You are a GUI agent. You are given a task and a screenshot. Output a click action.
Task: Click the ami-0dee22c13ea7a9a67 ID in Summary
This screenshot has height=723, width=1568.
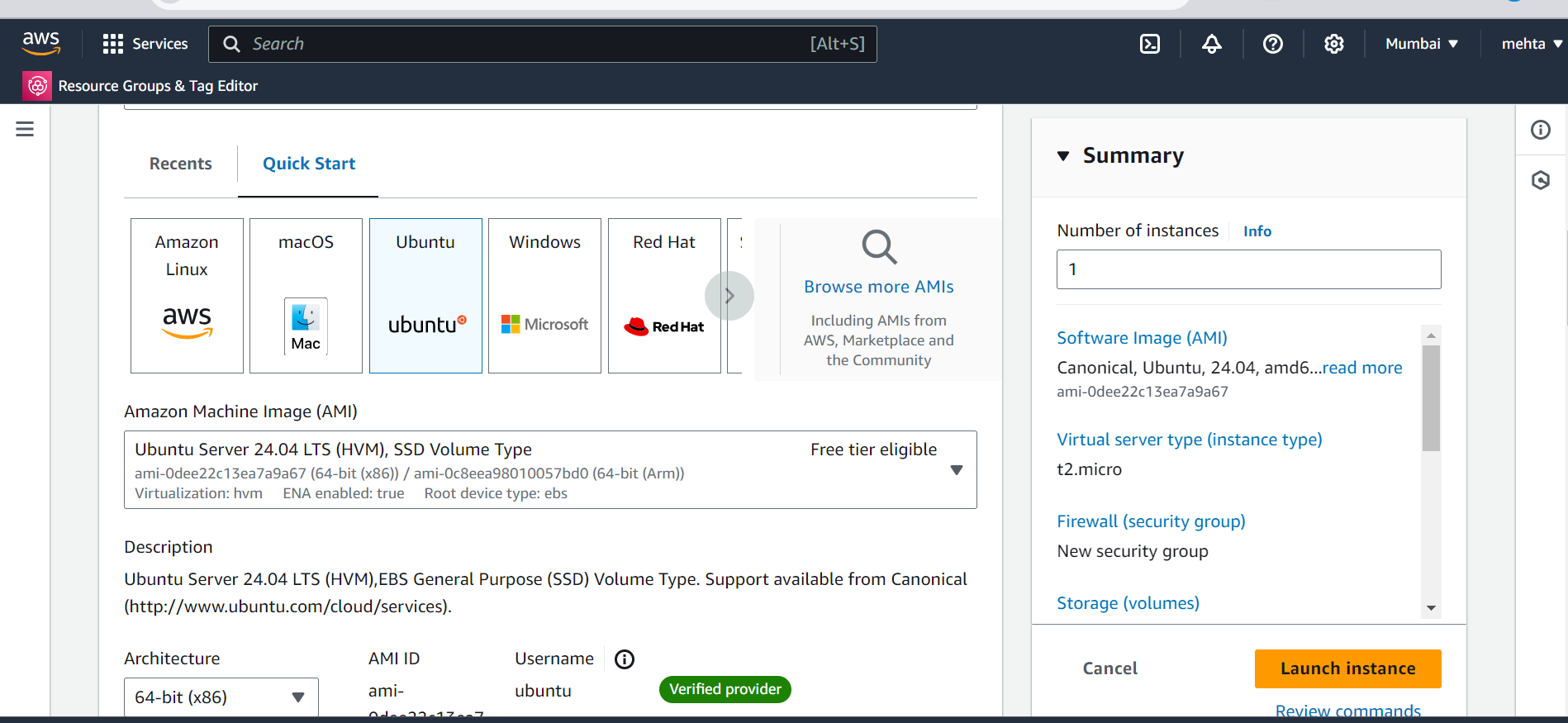click(x=1142, y=392)
